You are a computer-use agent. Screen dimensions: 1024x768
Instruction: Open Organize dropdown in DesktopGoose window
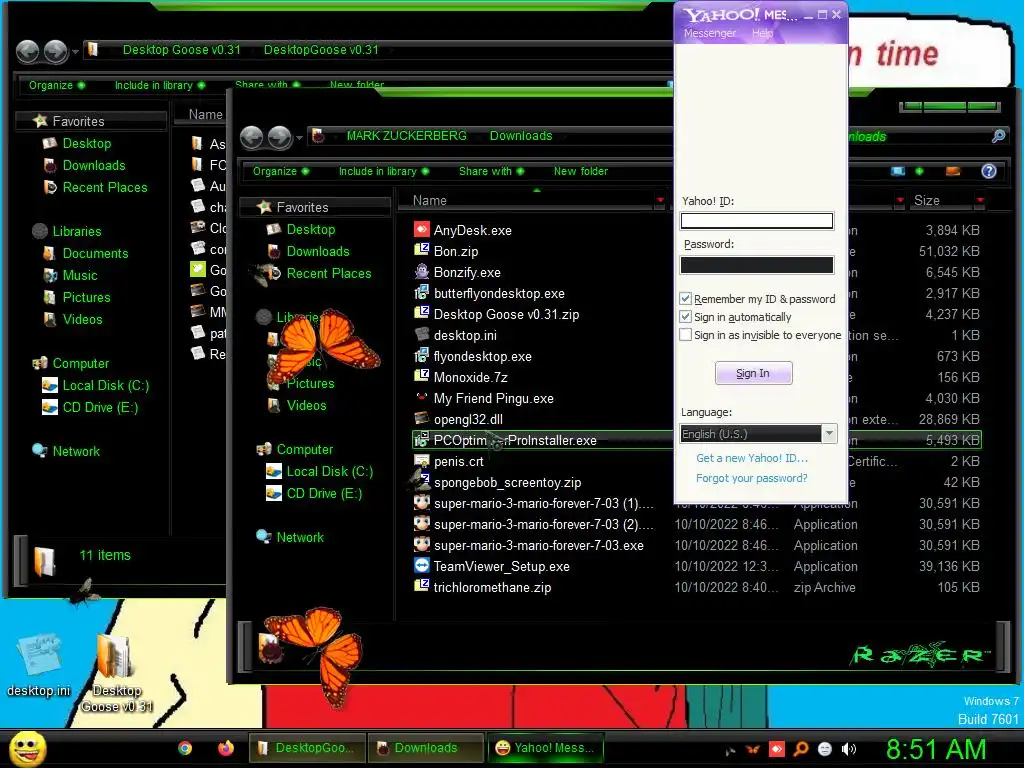click(57, 85)
